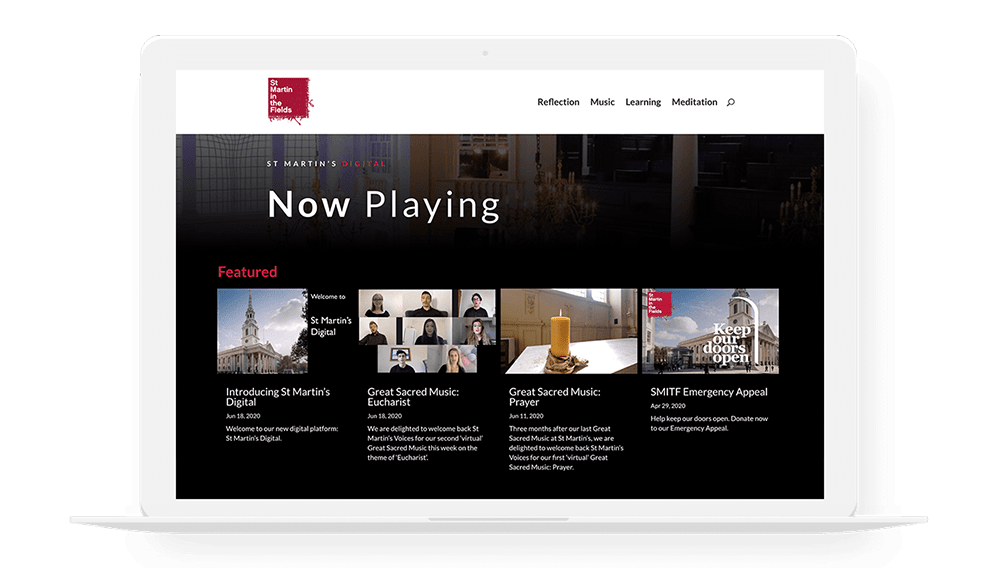Open the Music menu item
Viewport: 1000px width, 568px height.
[602, 102]
